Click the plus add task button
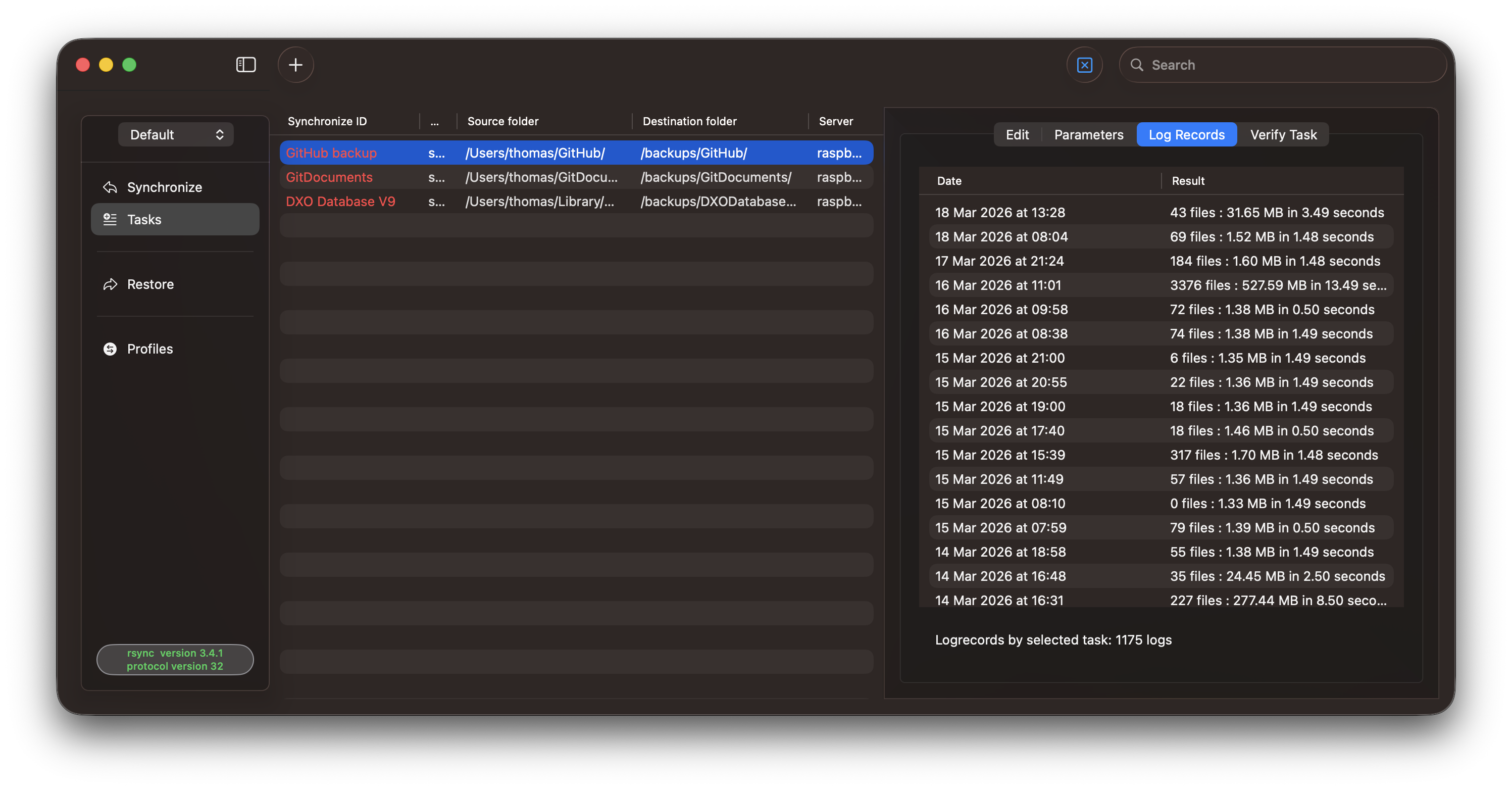 coord(295,65)
